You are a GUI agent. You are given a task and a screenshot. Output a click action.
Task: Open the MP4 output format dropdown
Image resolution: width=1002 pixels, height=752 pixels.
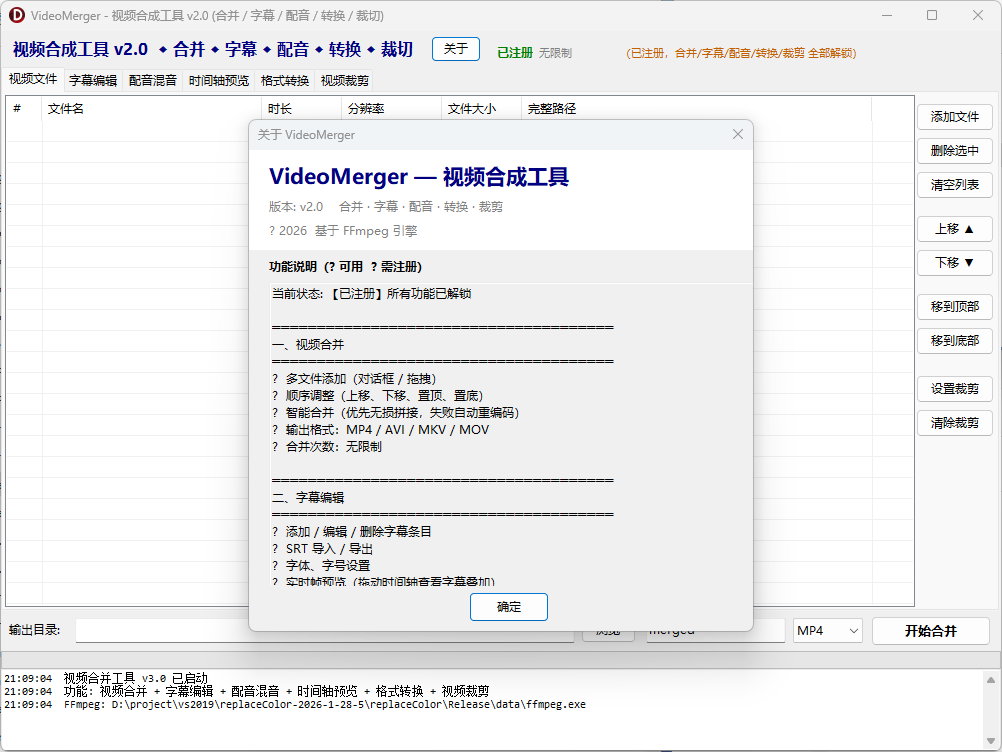tap(827, 630)
